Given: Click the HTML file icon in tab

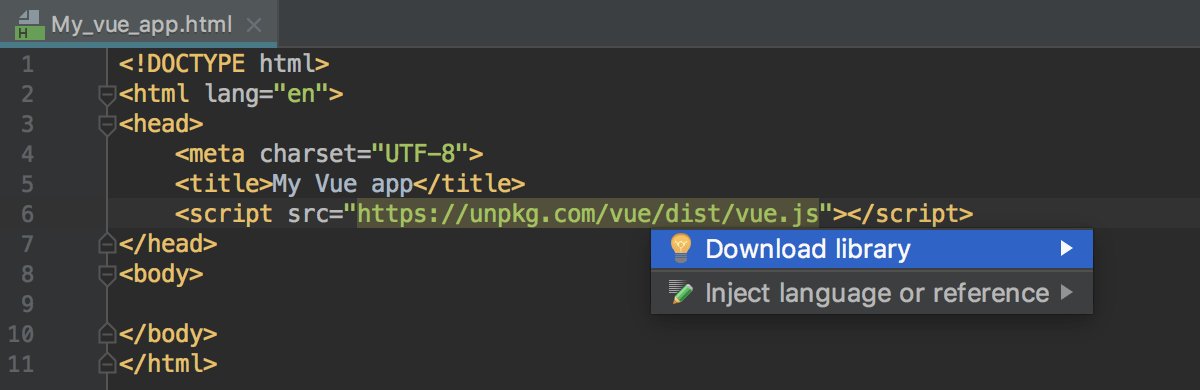Looking at the screenshot, I should (27, 24).
